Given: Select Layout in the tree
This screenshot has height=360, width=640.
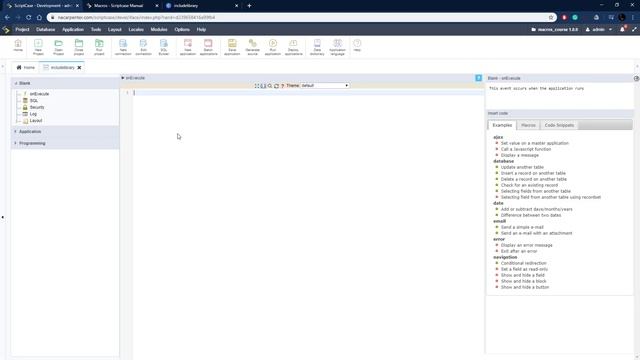Looking at the screenshot, I should 36,121.
